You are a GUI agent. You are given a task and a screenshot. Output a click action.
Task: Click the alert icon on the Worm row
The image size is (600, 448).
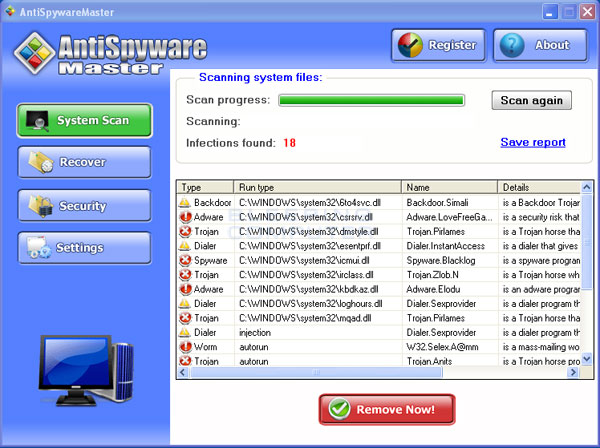[x=186, y=347]
